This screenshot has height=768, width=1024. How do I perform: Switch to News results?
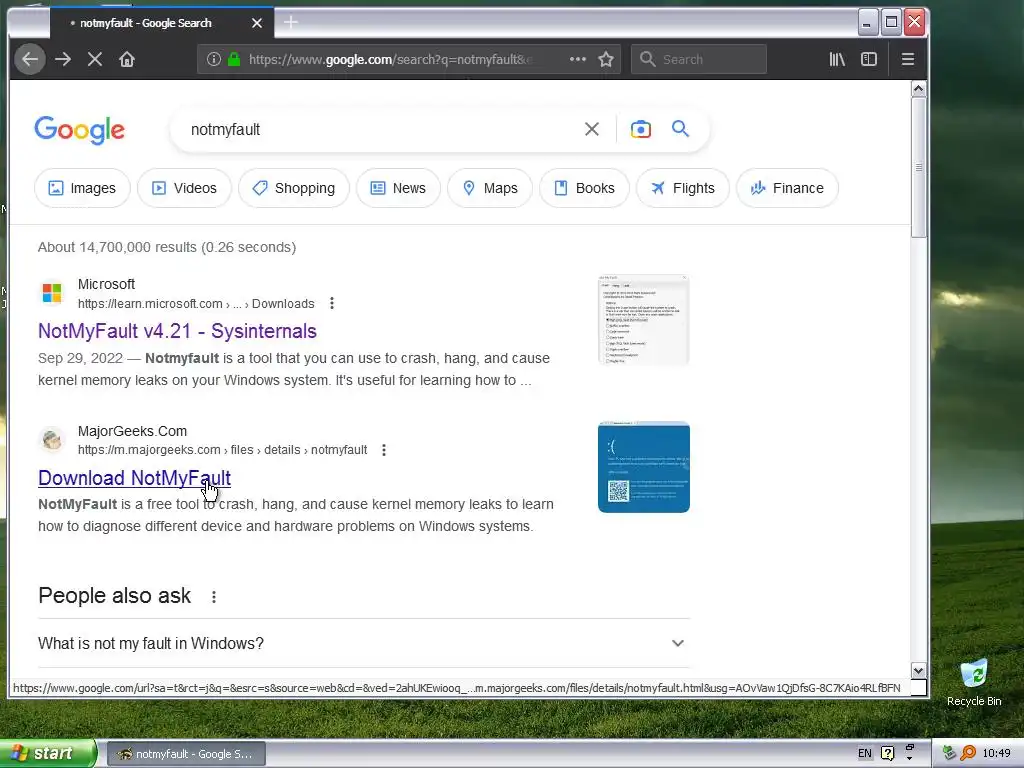click(x=398, y=188)
